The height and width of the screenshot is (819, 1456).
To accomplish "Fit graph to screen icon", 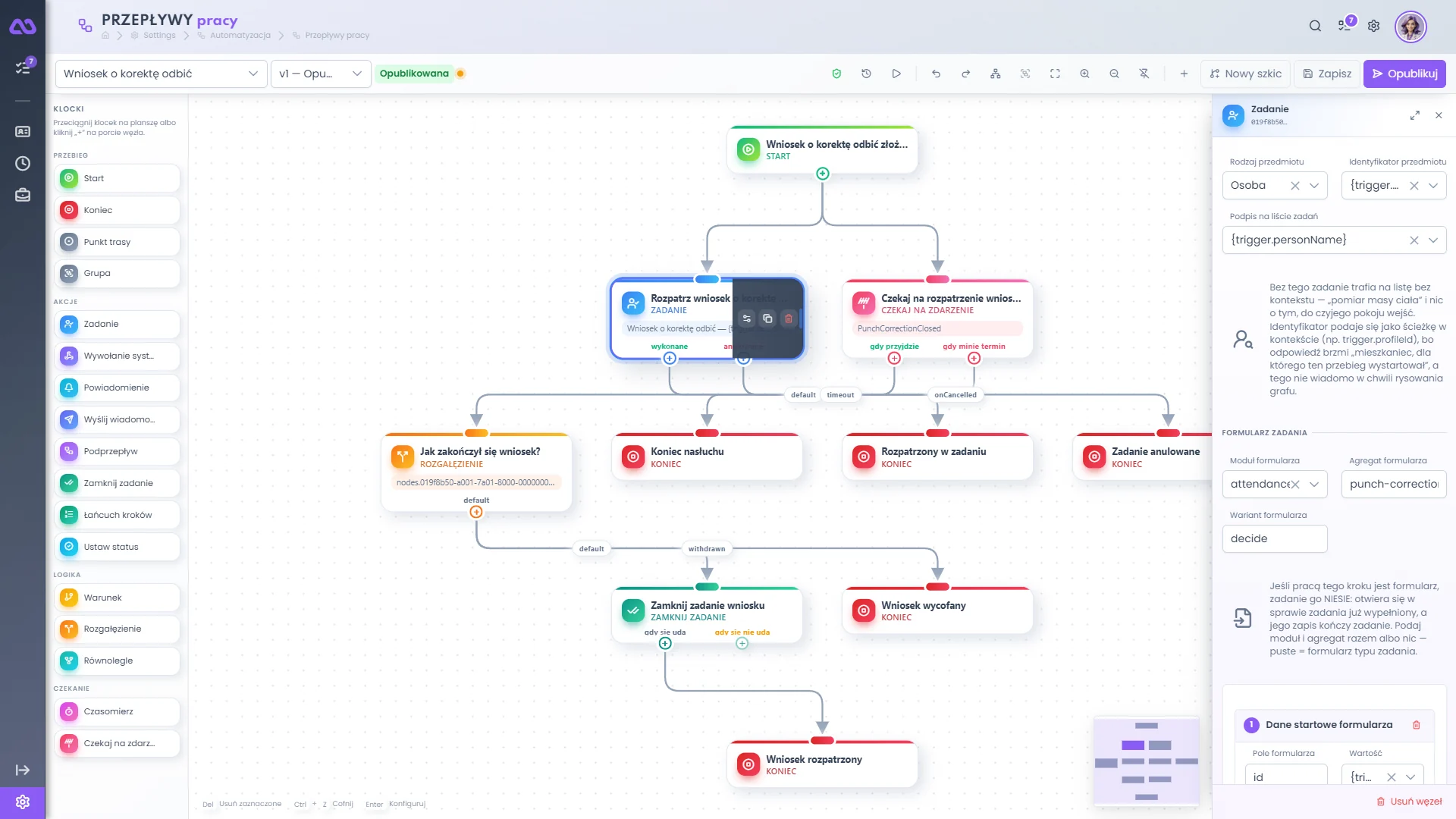I will (x=1055, y=74).
